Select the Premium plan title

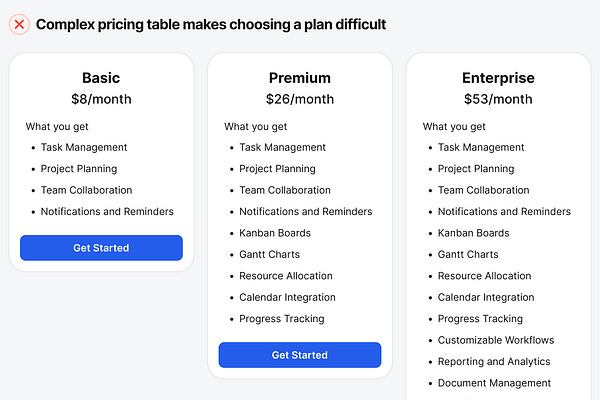[x=300, y=78]
